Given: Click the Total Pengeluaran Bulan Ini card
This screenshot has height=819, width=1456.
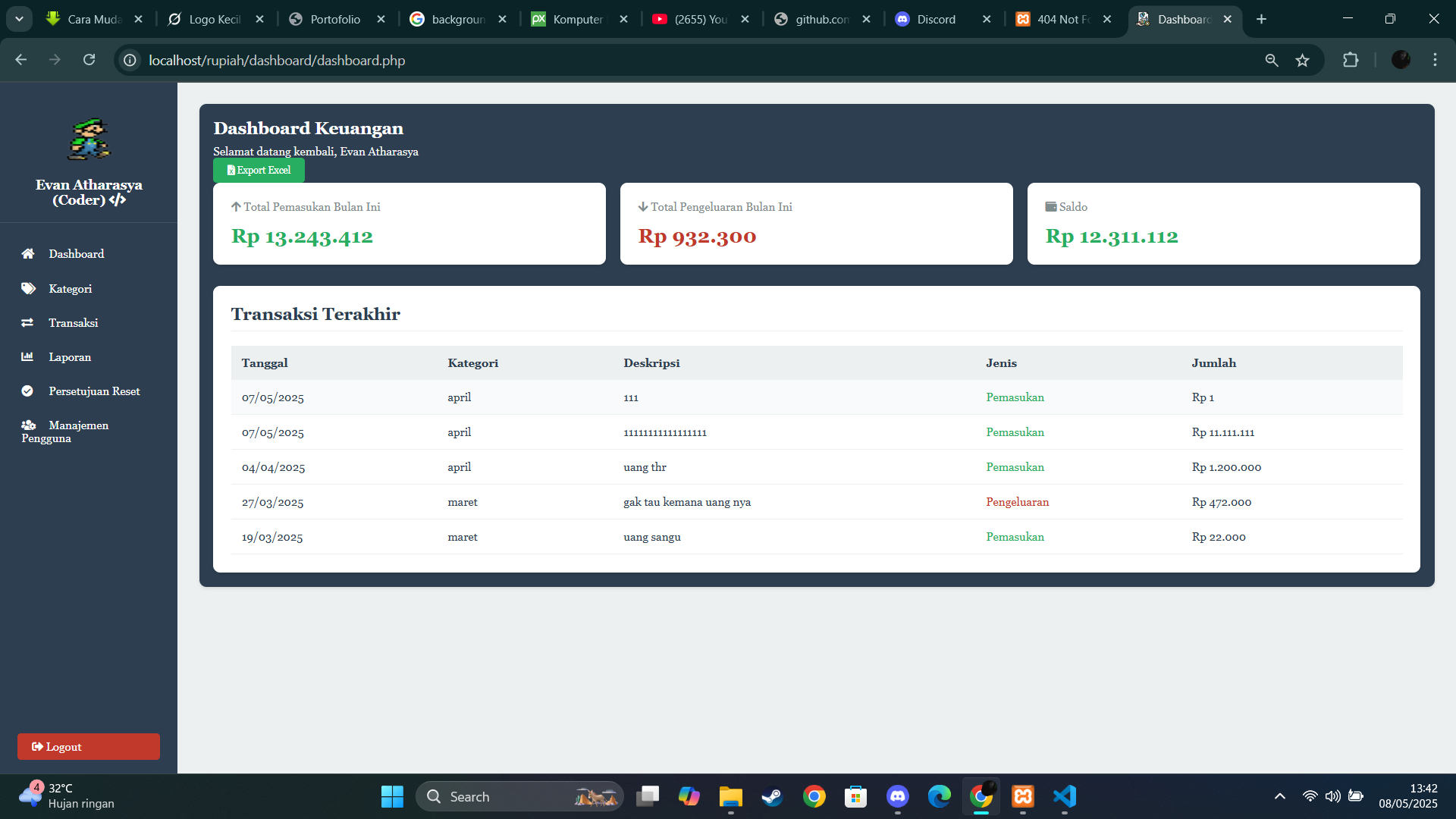Looking at the screenshot, I should [817, 224].
